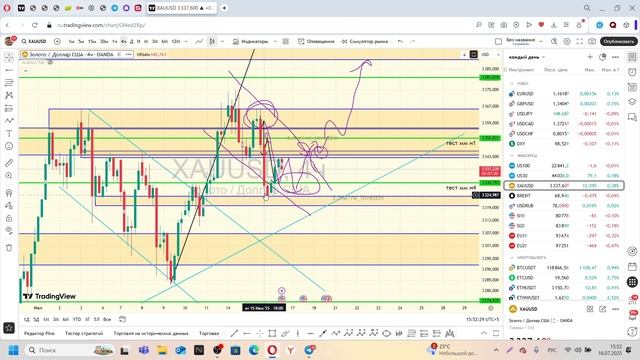
Task: Open the XAUUSD symbol search
Action: 34,41
